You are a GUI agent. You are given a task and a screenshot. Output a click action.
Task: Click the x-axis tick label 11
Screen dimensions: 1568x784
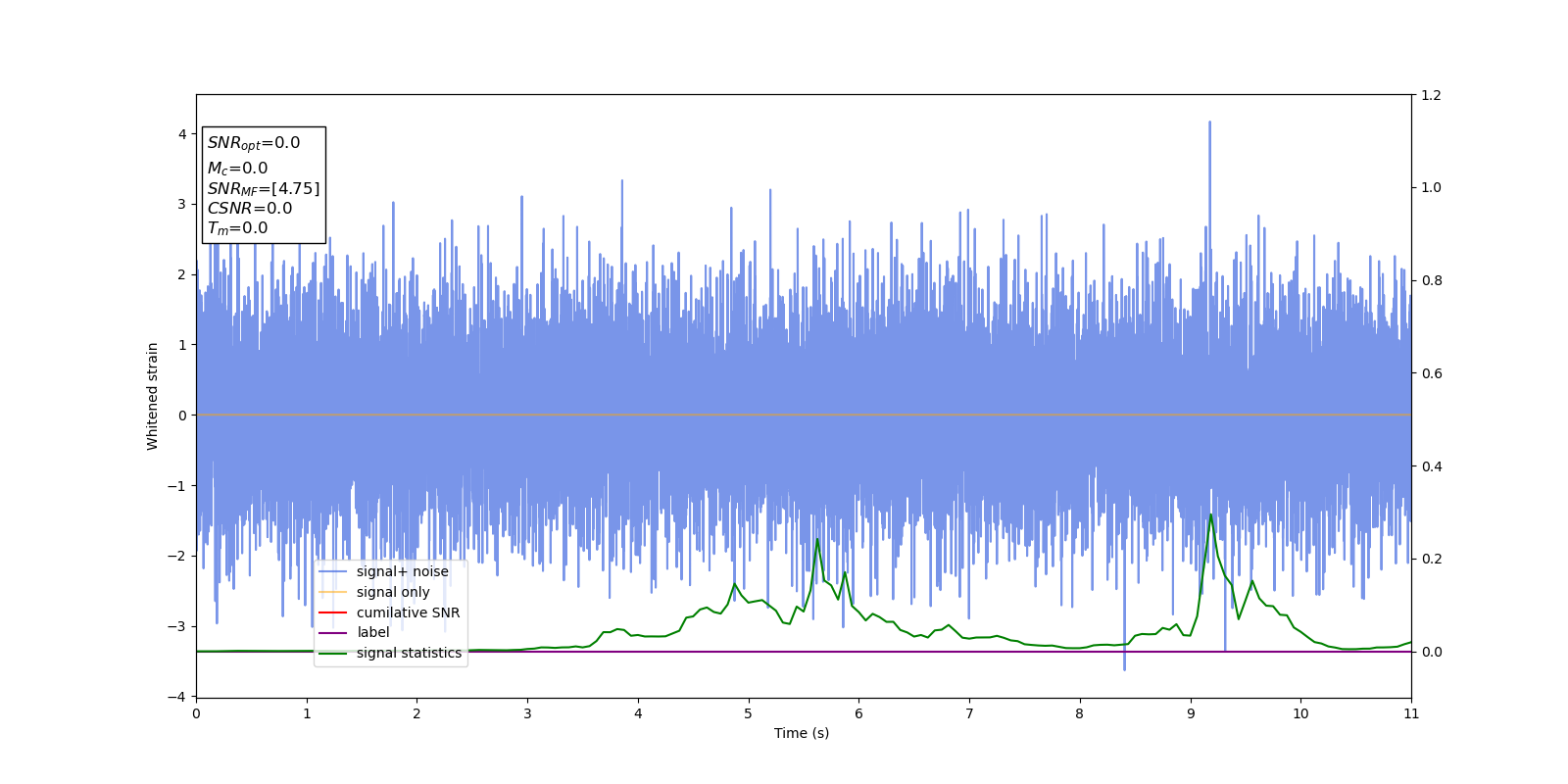tap(1411, 713)
